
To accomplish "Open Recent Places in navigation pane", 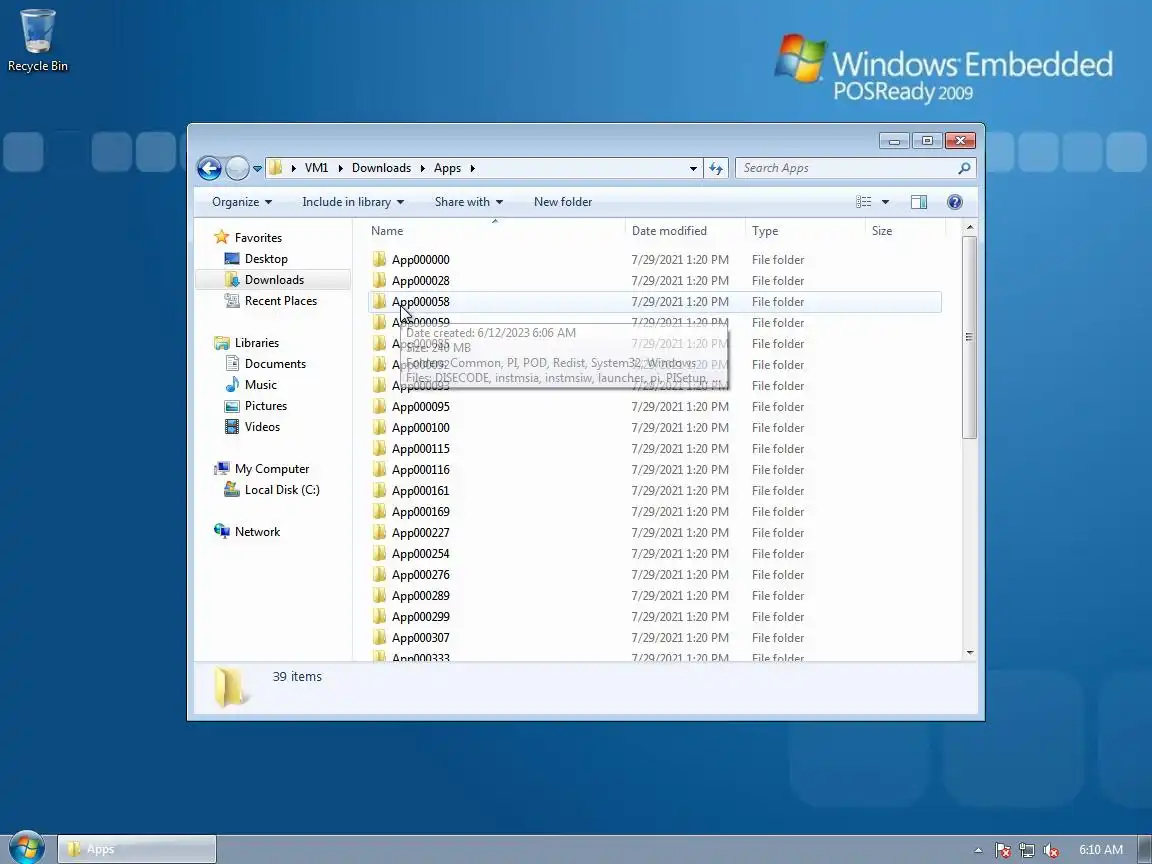I will [281, 300].
